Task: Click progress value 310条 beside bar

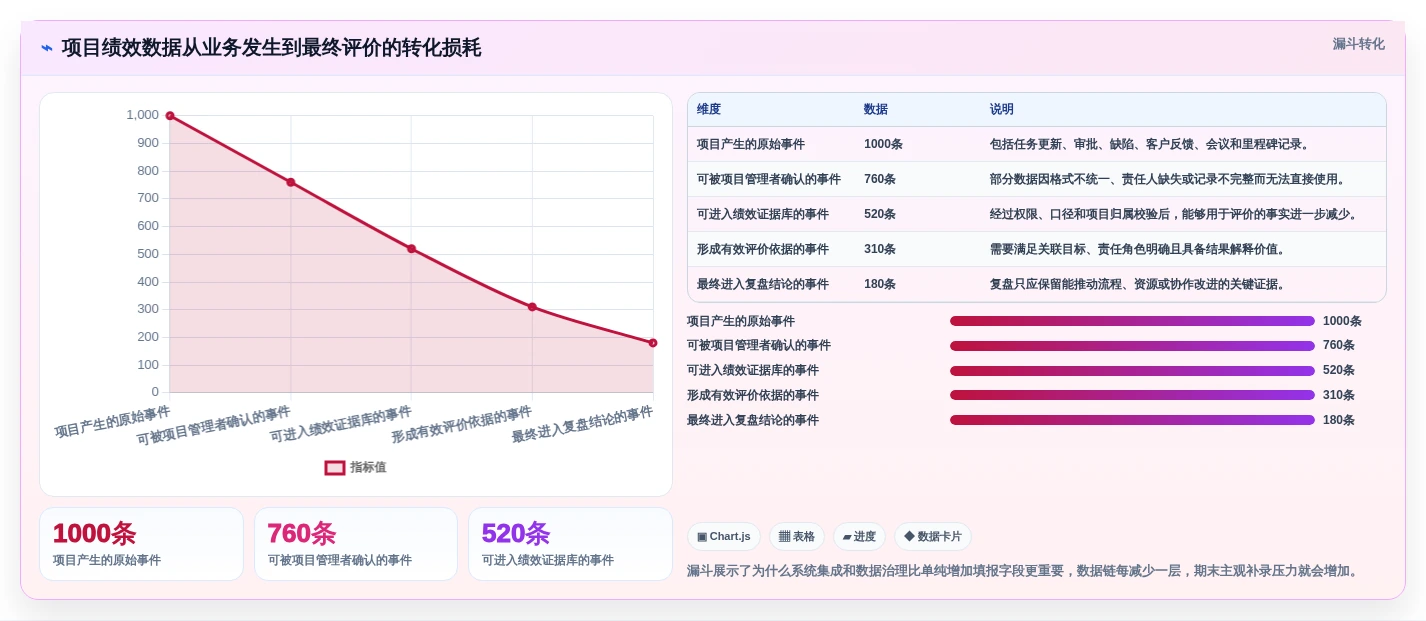Action: pos(1339,395)
